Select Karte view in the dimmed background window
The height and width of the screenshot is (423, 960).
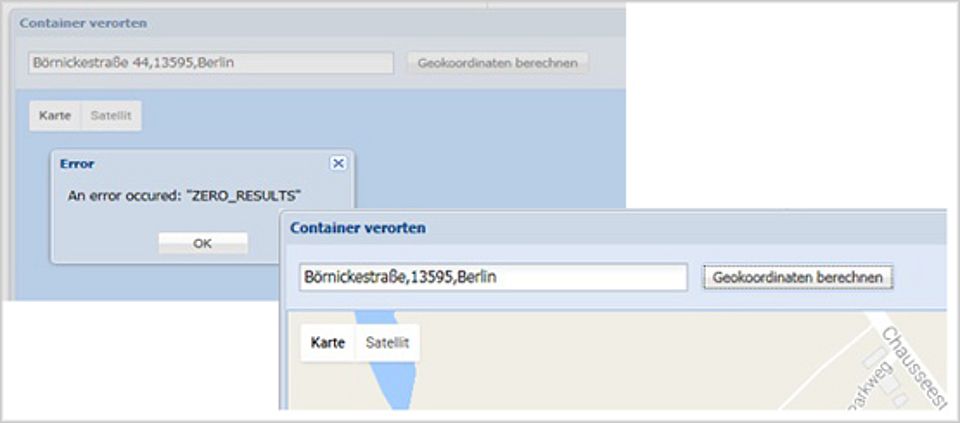tap(54, 116)
